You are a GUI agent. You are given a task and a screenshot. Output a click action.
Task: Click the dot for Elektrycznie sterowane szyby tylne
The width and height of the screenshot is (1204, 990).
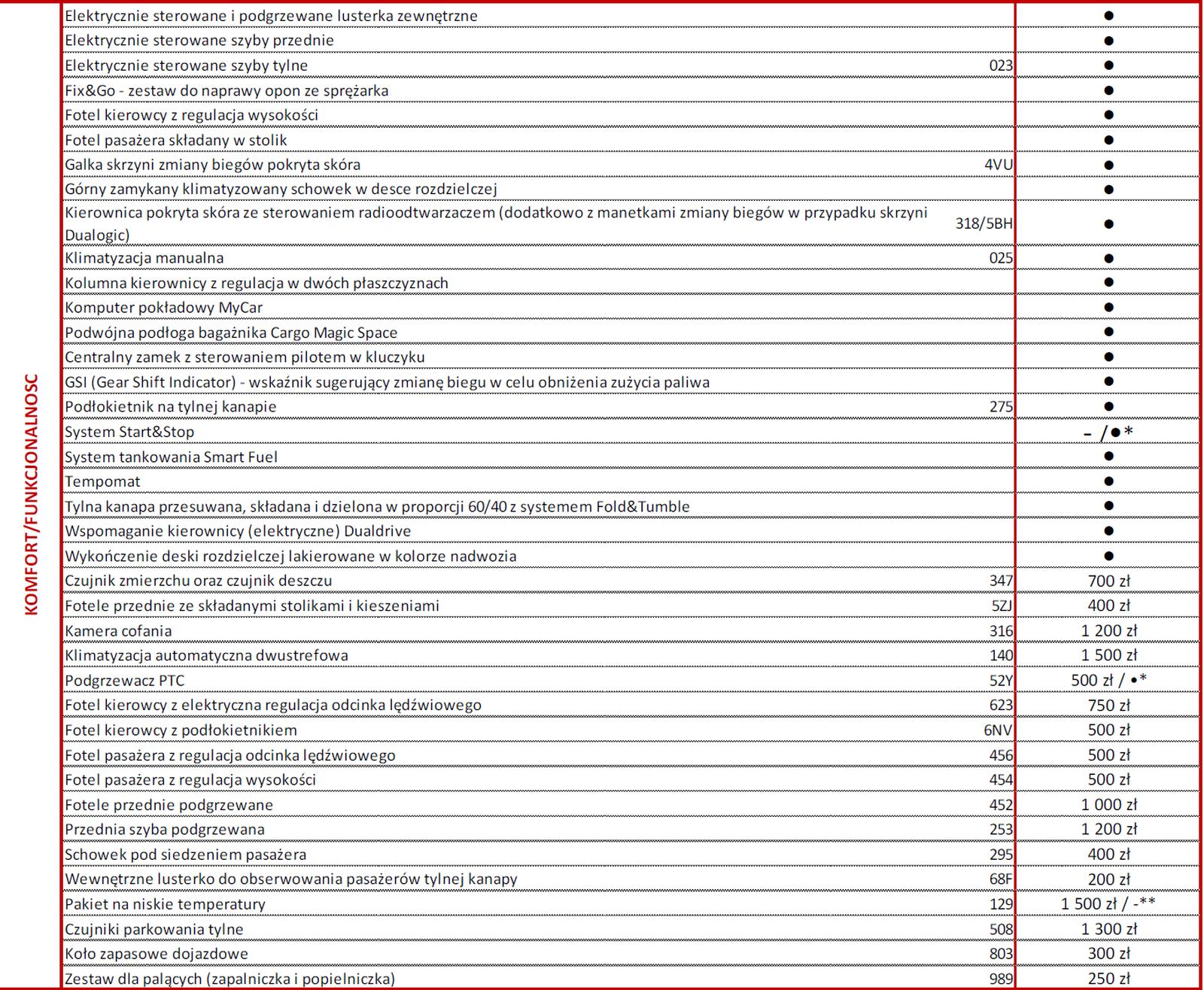point(1108,65)
